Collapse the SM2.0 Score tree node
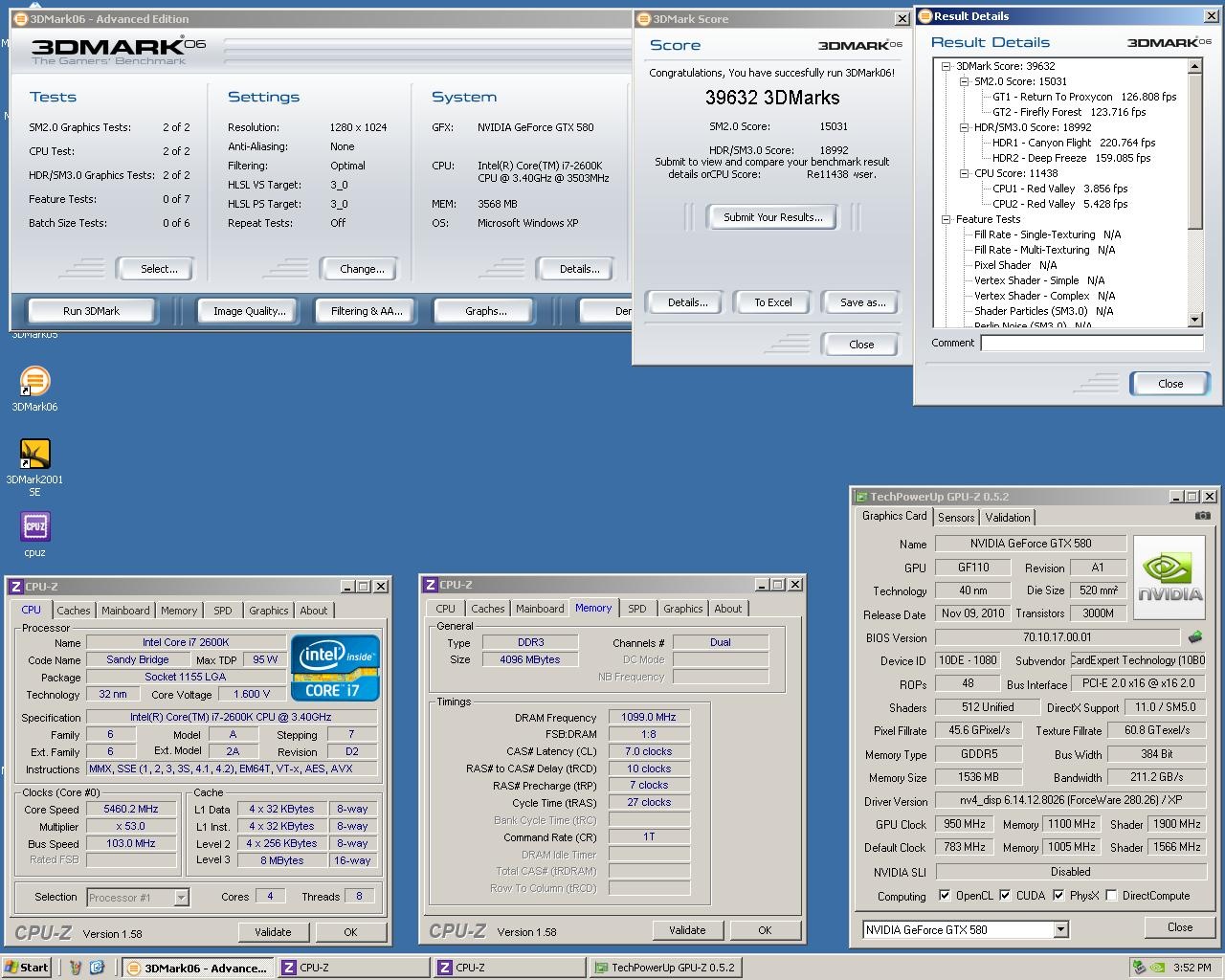 pos(965,82)
